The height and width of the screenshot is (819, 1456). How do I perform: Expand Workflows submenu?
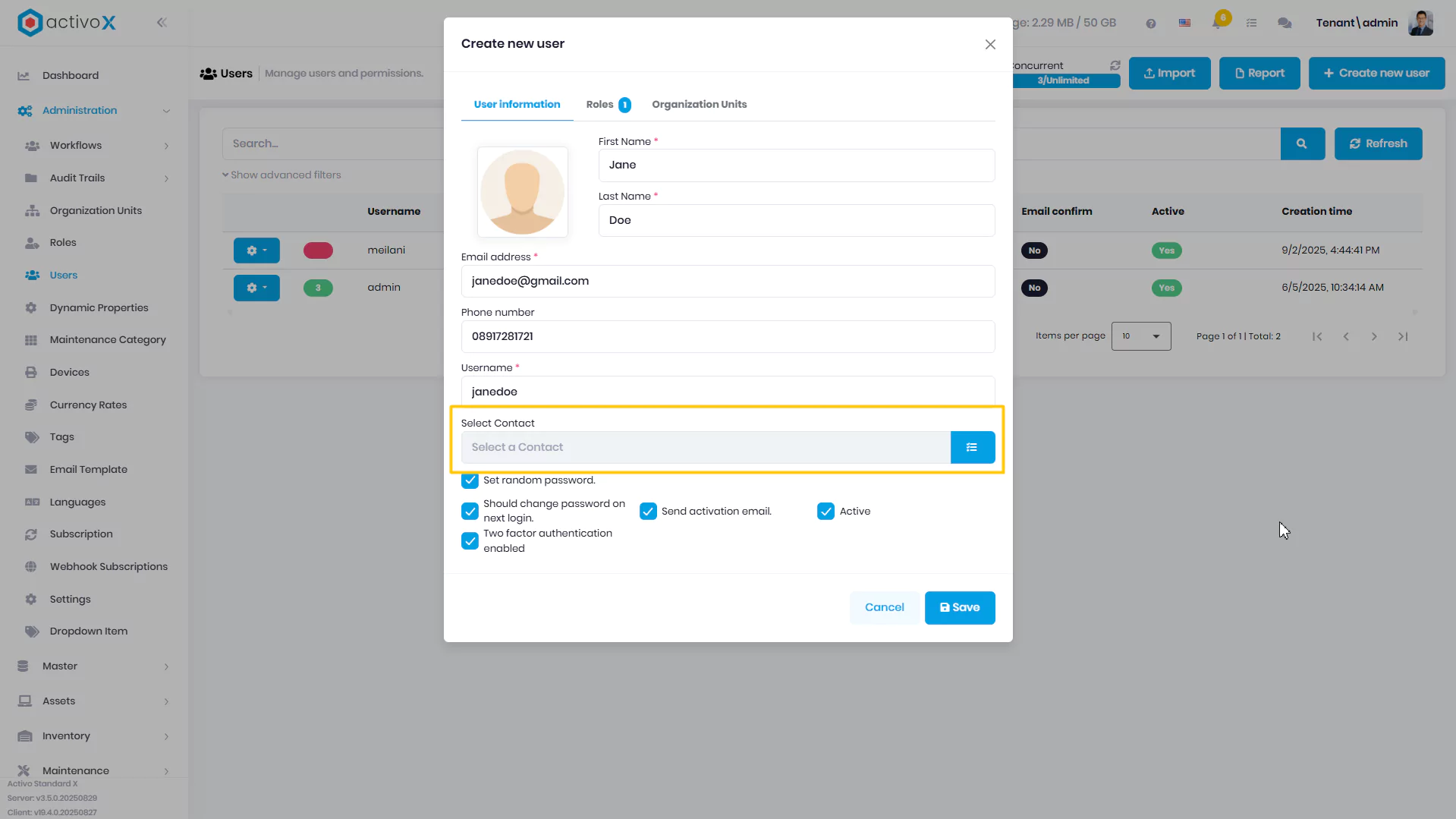166,146
